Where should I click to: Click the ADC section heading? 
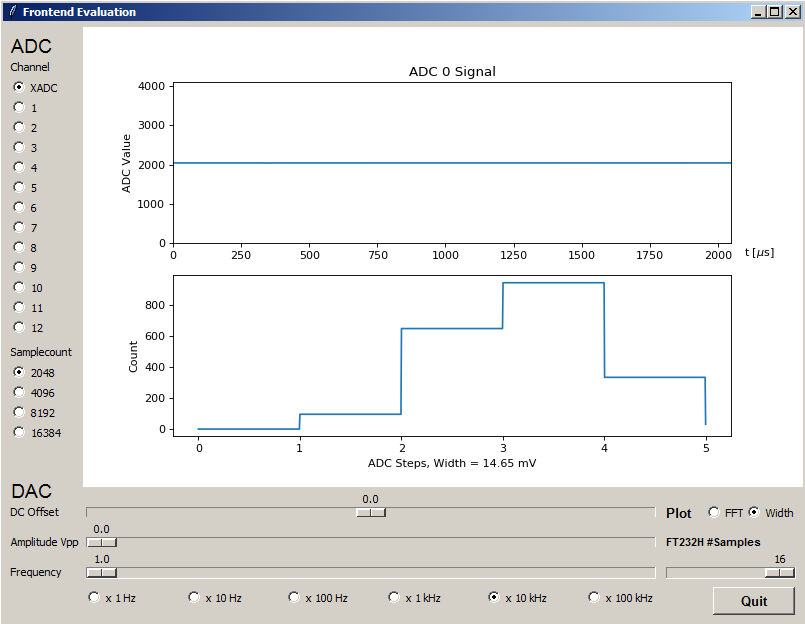click(x=31, y=46)
